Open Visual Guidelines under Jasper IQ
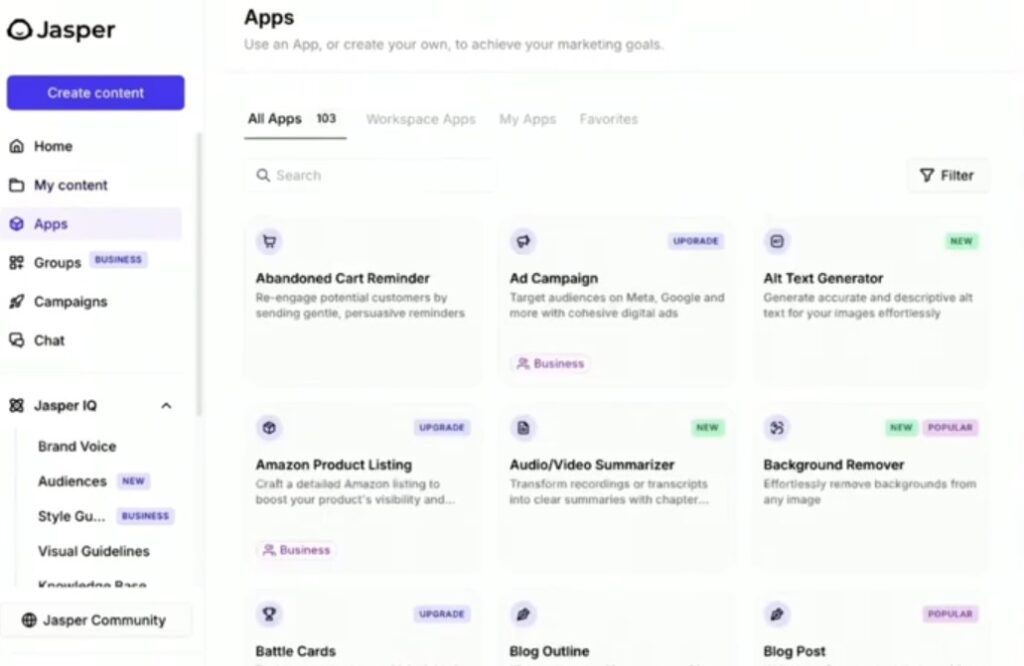The image size is (1024, 666). [93, 551]
